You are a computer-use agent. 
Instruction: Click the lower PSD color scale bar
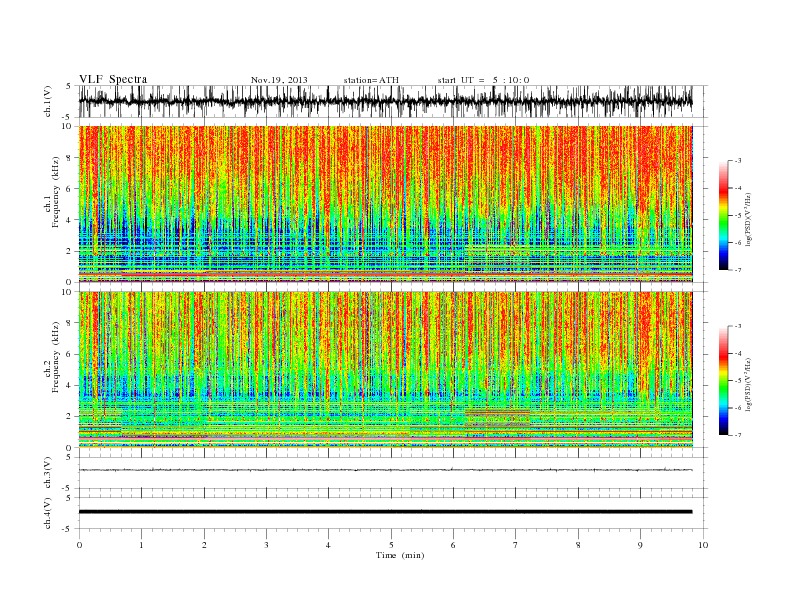pyautogui.click(x=723, y=380)
